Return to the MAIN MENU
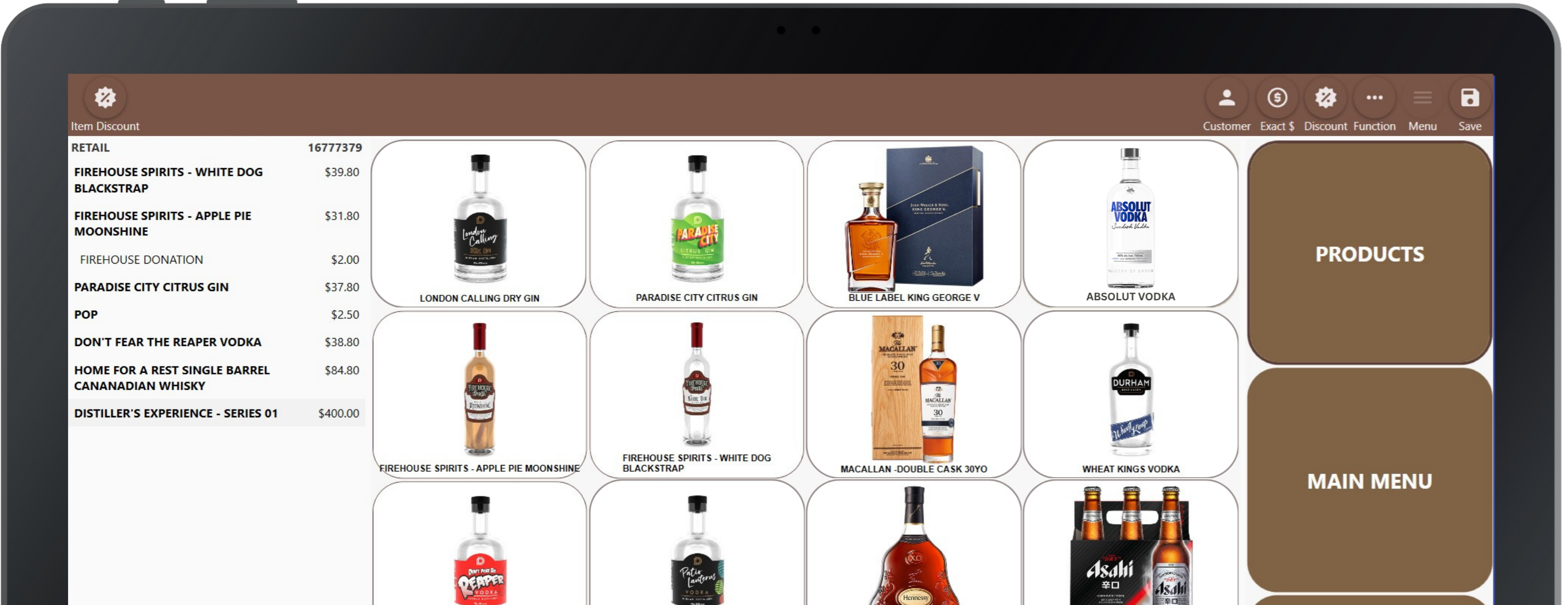1568x605 pixels. (1369, 481)
